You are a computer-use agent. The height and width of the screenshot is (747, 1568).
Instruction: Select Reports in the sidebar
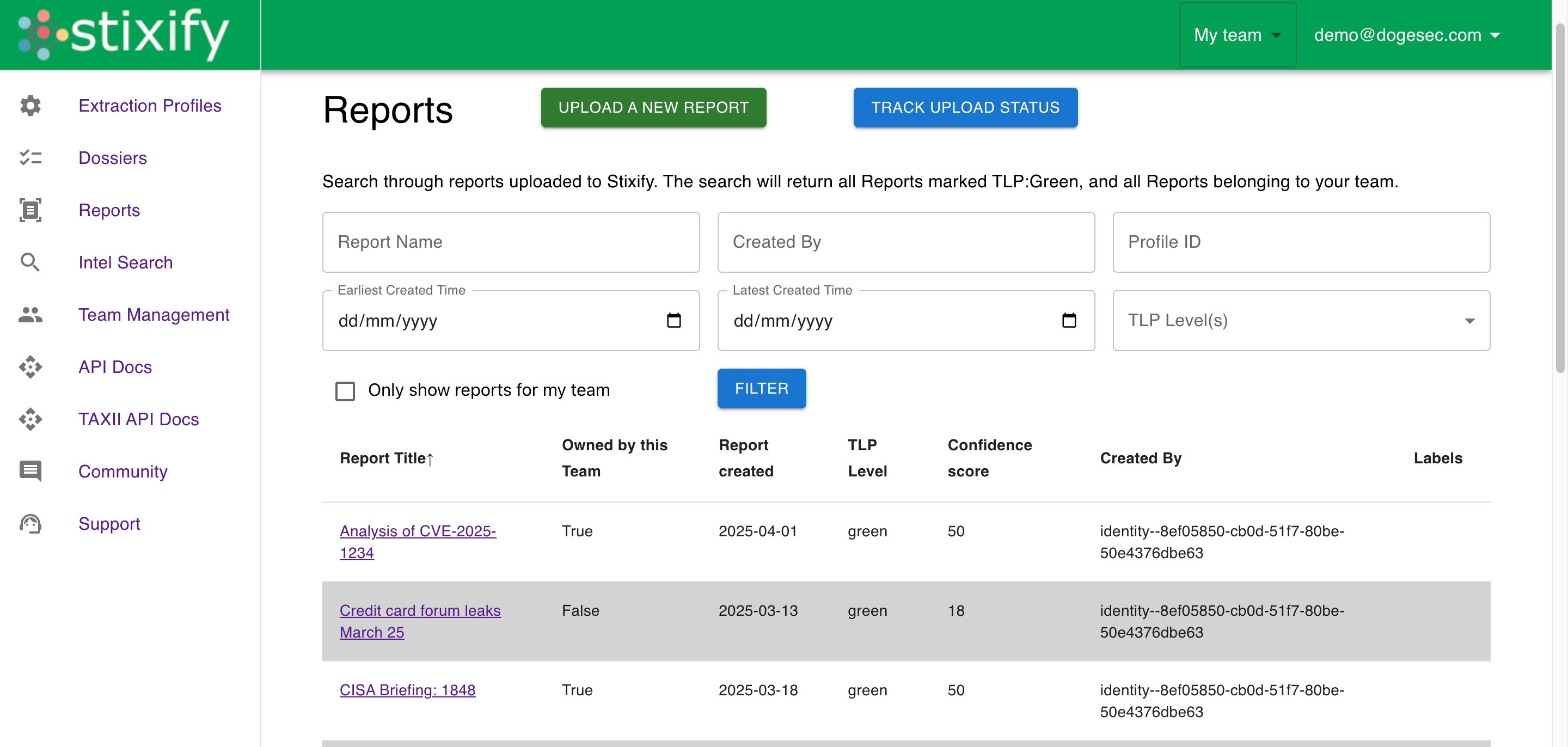pos(109,210)
